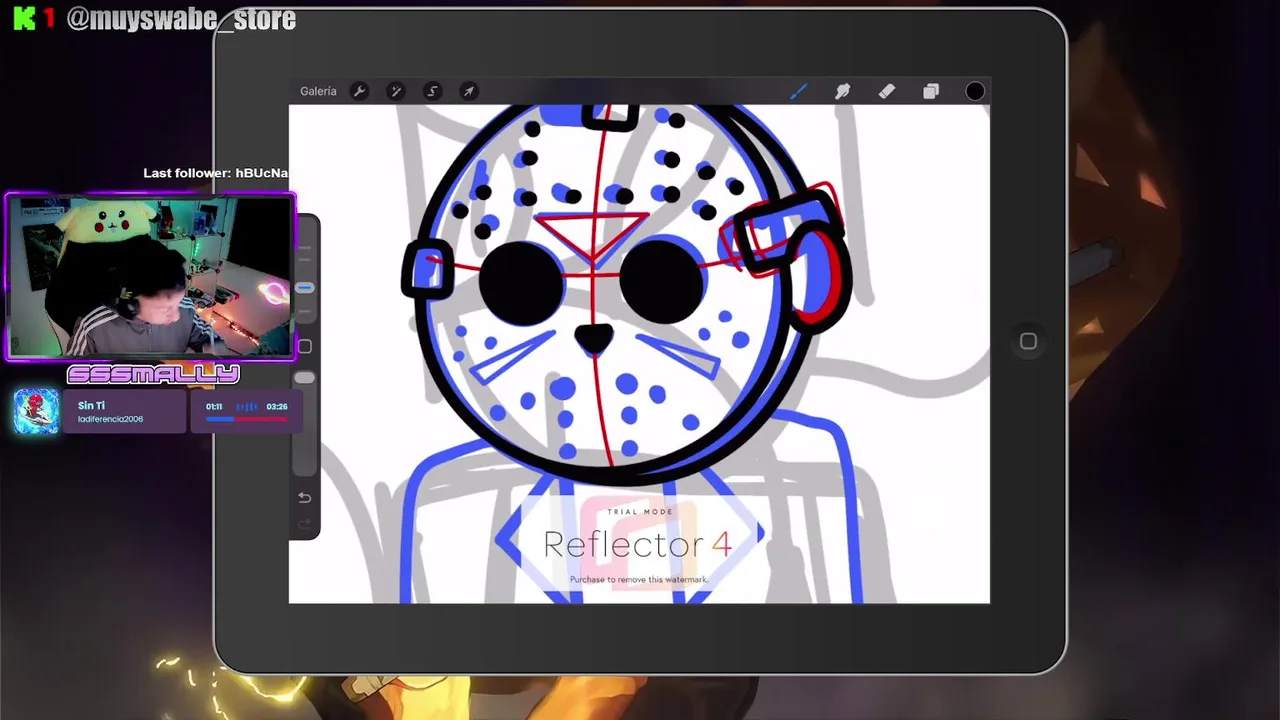Viewport: 1280px width, 720px height.
Task: Click the elapsed time 01:11
Action: 214,407
